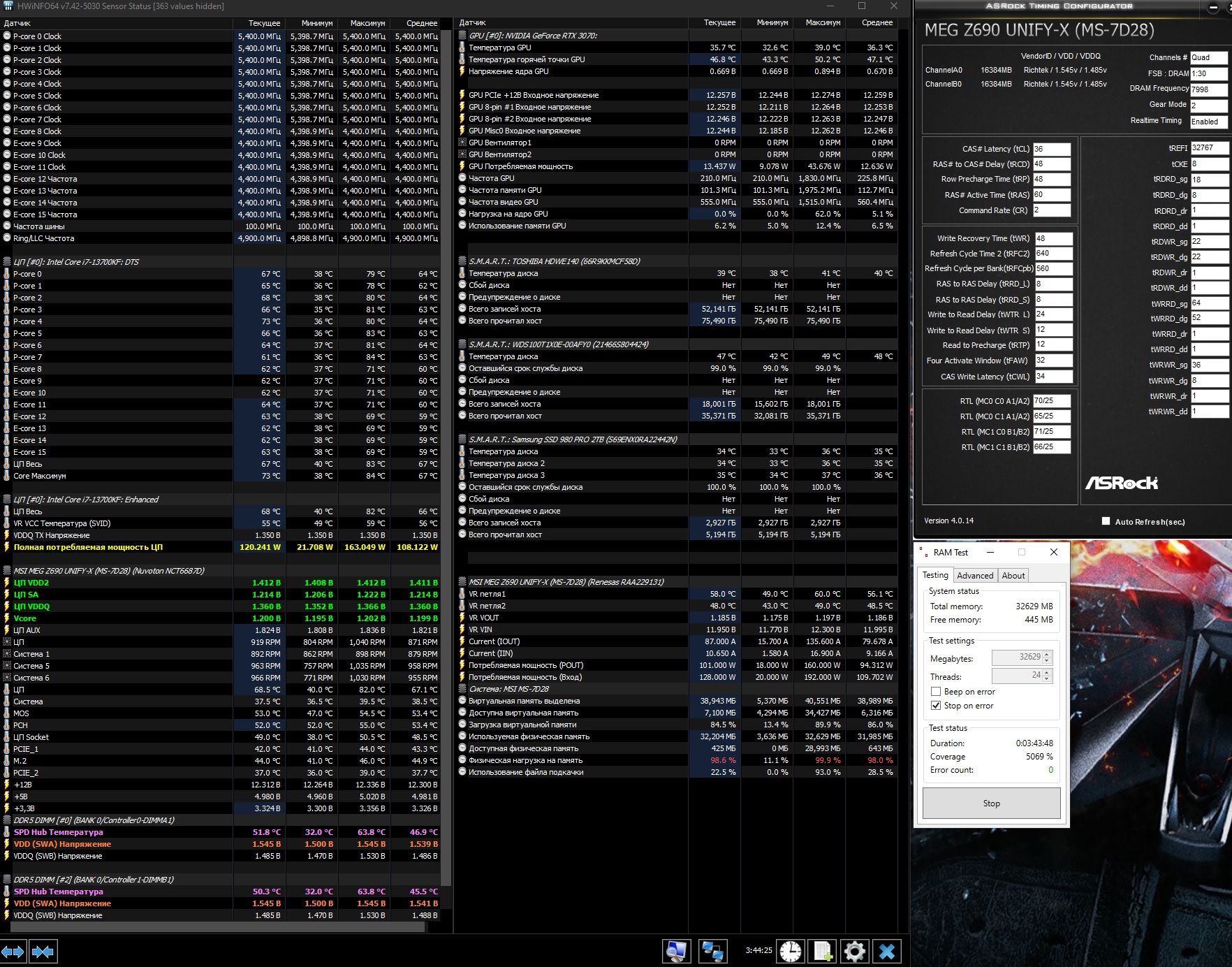Viewport: 1232px width, 967px height.
Task: Click the clock icon beside the 3:44:25 timer
Action: coord(791,951)
